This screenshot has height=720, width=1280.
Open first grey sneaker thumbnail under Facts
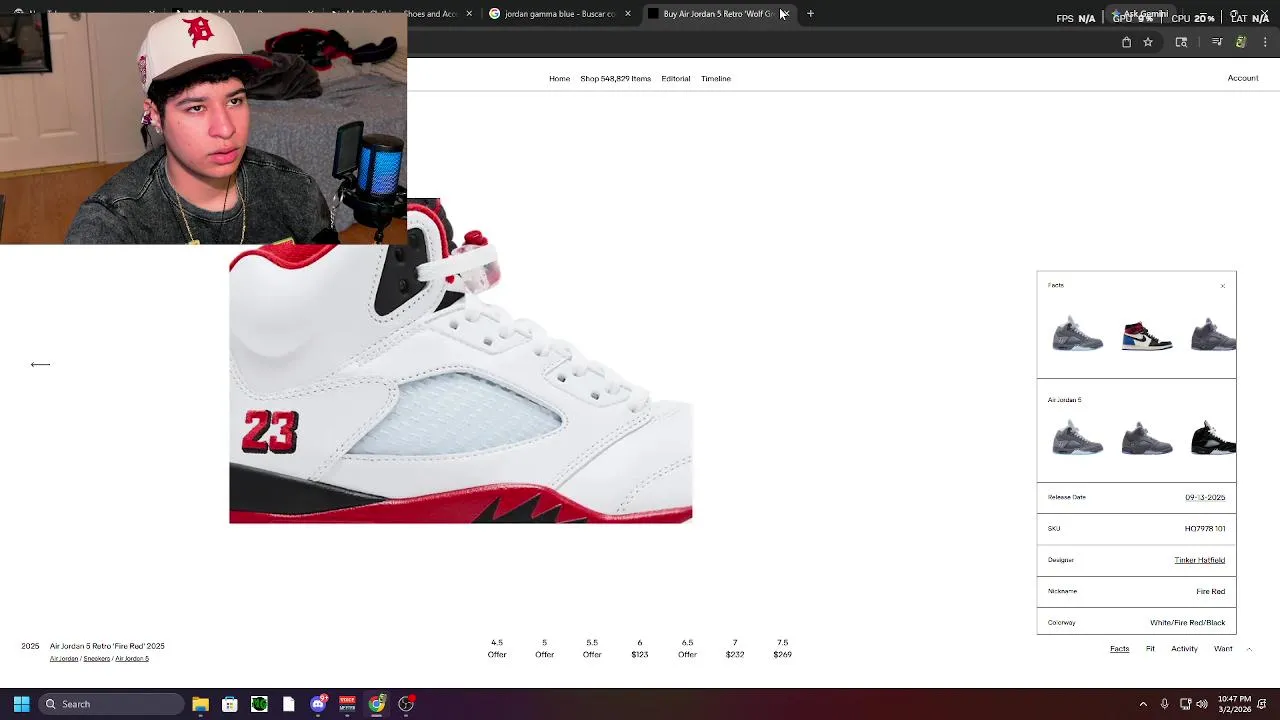tap(1077, 334)
